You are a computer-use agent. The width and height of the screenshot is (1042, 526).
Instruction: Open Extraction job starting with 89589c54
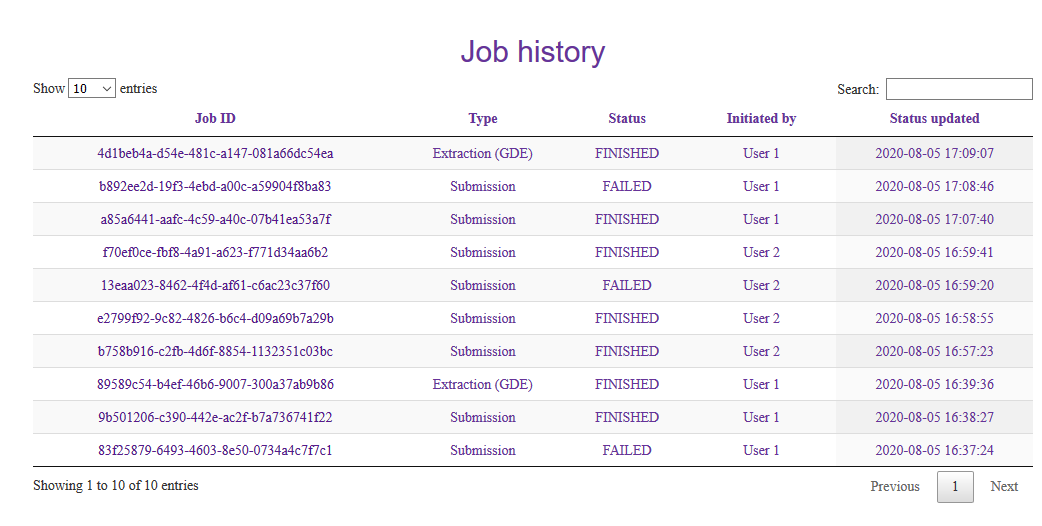click(x=215, y=384)
